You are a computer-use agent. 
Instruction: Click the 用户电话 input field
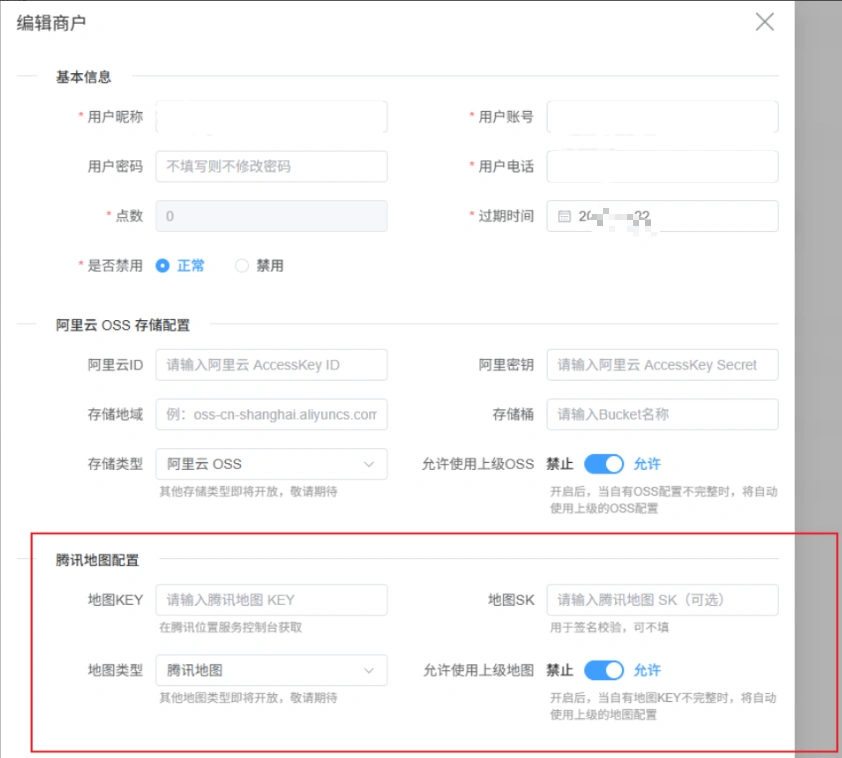662,166
